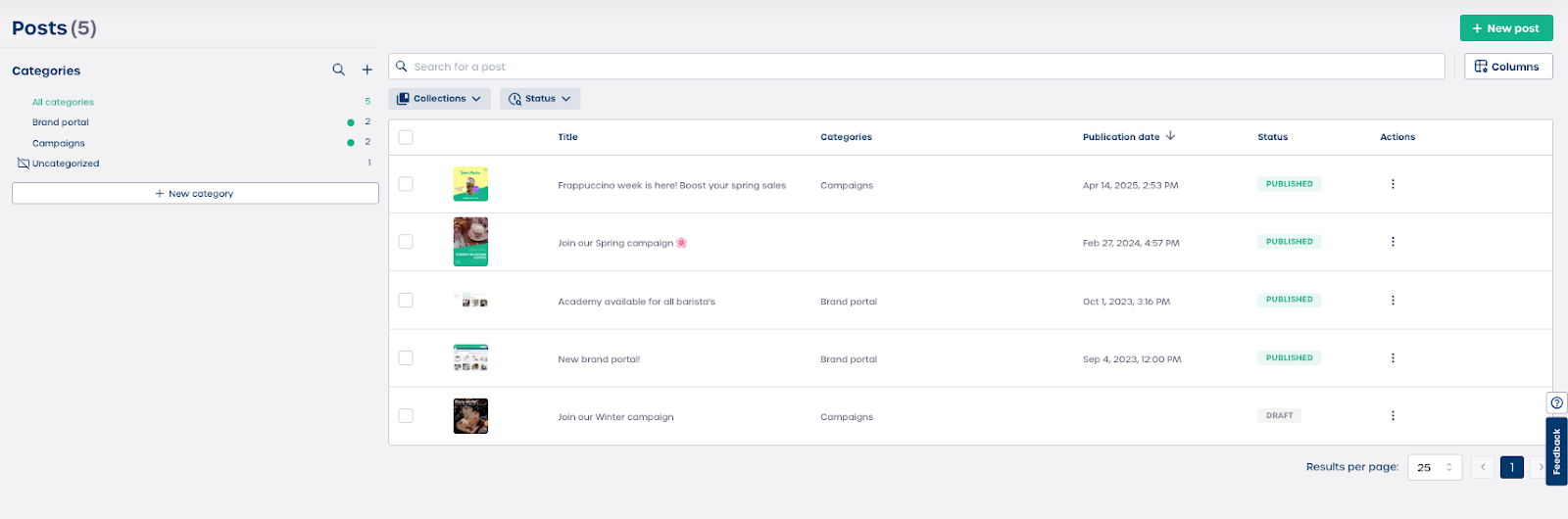Click the New post button
1568x519 pixels.
[x=1505, y=28]
